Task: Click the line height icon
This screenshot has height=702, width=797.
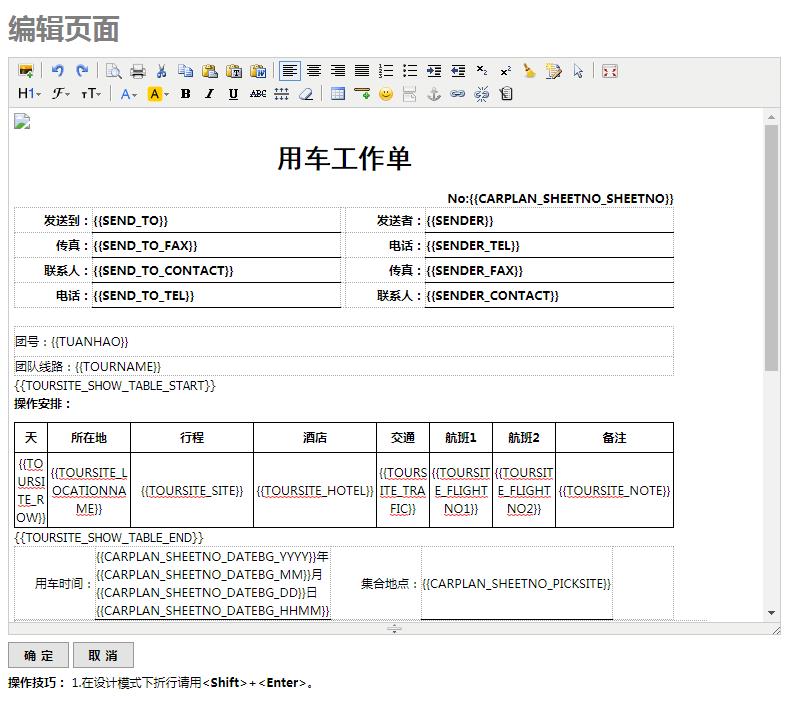Action: [282, 94]
